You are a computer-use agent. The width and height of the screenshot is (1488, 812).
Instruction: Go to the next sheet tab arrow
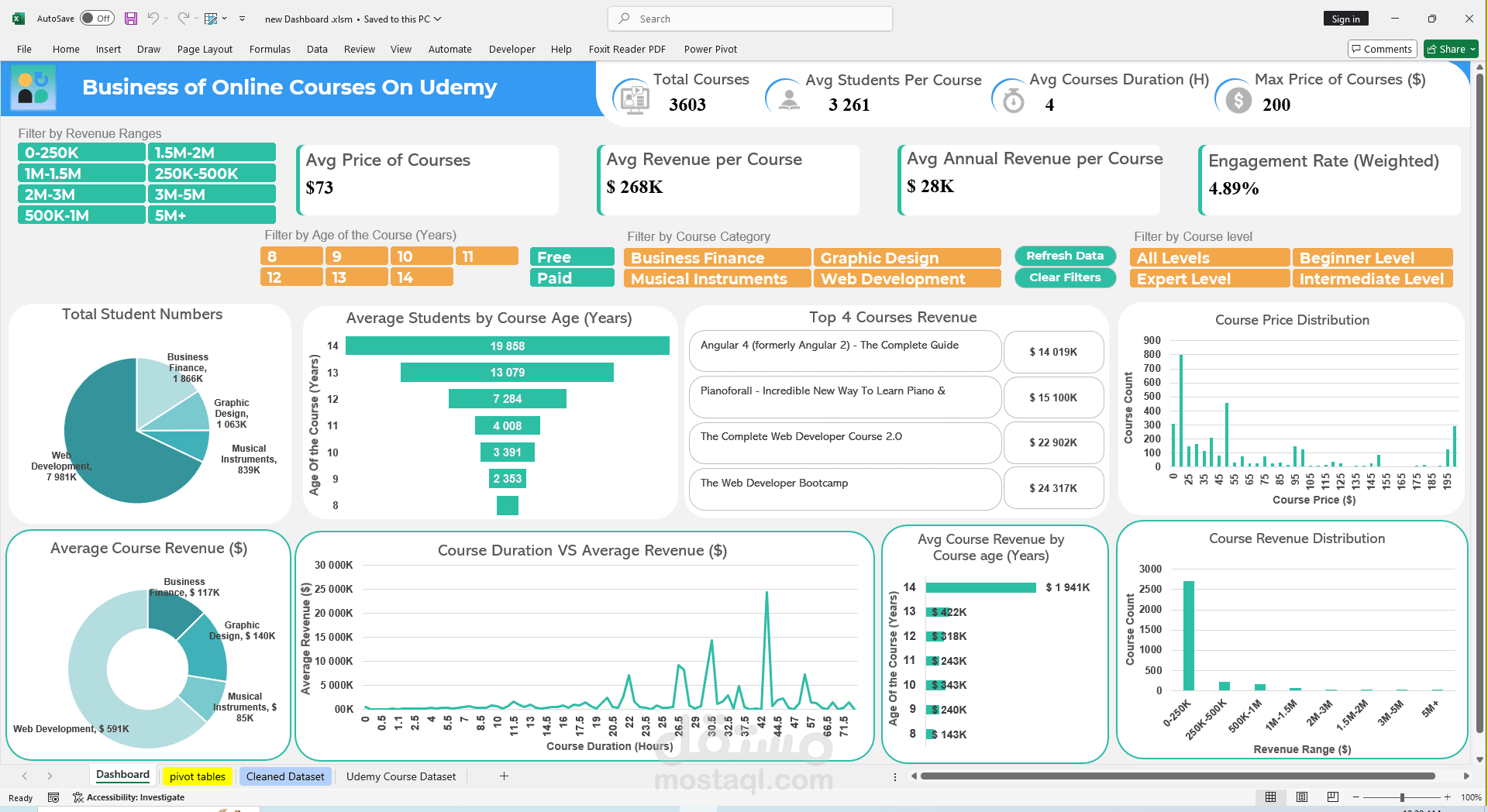tap(50, 776)
